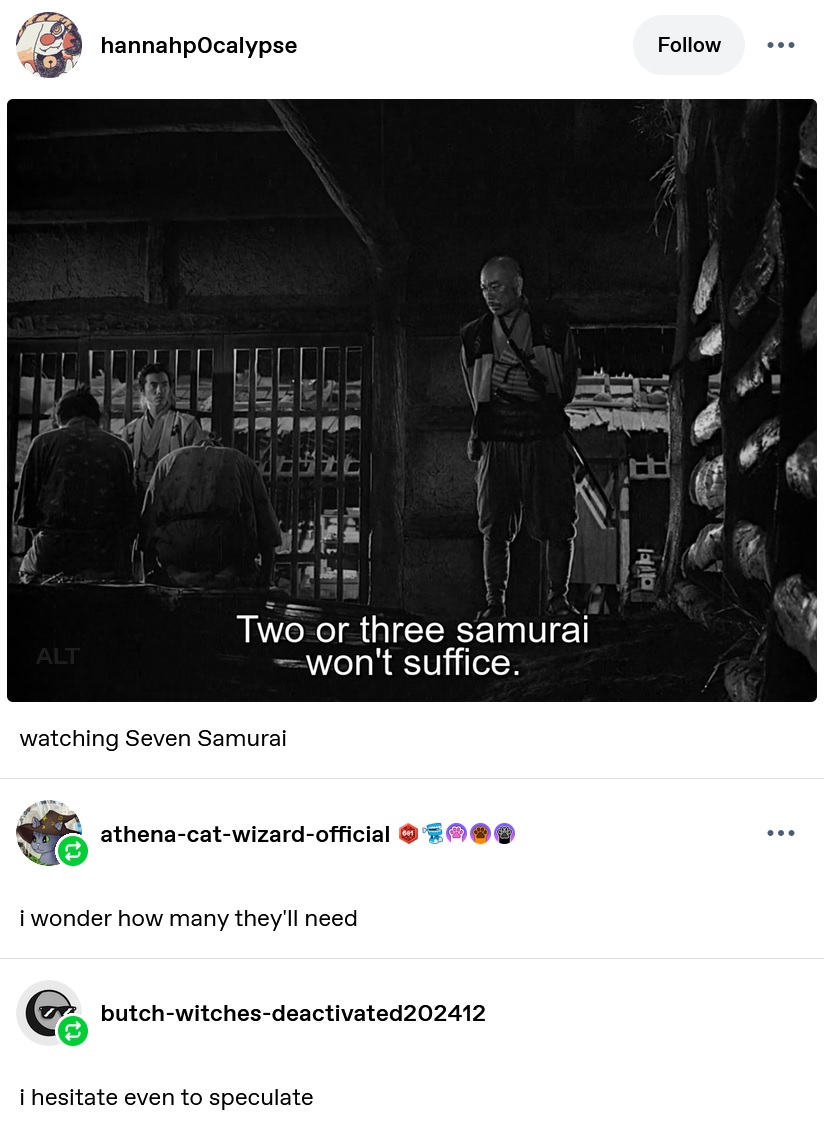Click the reblog icon on athena-cat-wizard's avatar
The width and height of the screenshot is (824, 1146).
pyautogui.click(x=73, y=851)
